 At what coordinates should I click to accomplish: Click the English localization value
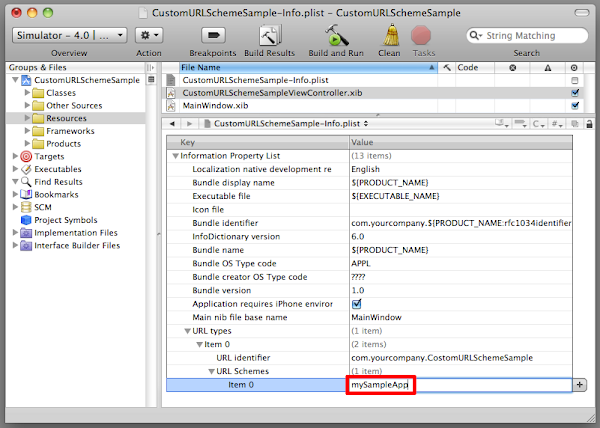tap(365, 169)
